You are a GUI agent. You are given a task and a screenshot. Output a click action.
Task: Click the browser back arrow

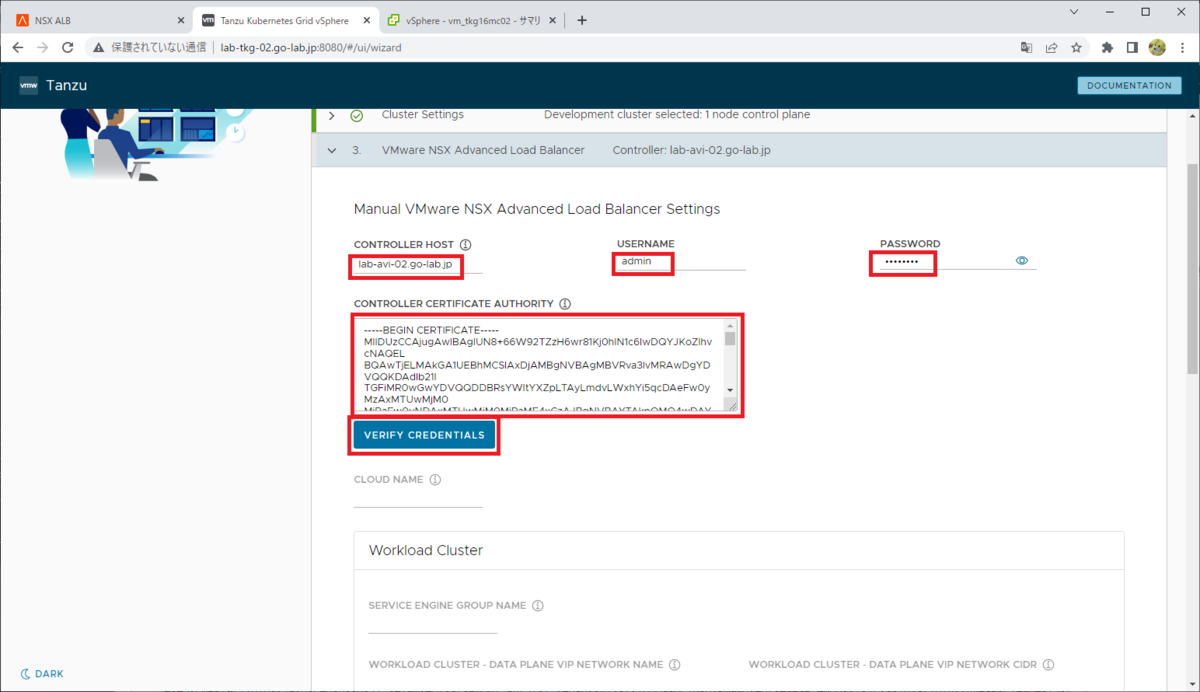pyautogui.click(x=17, y=47)
